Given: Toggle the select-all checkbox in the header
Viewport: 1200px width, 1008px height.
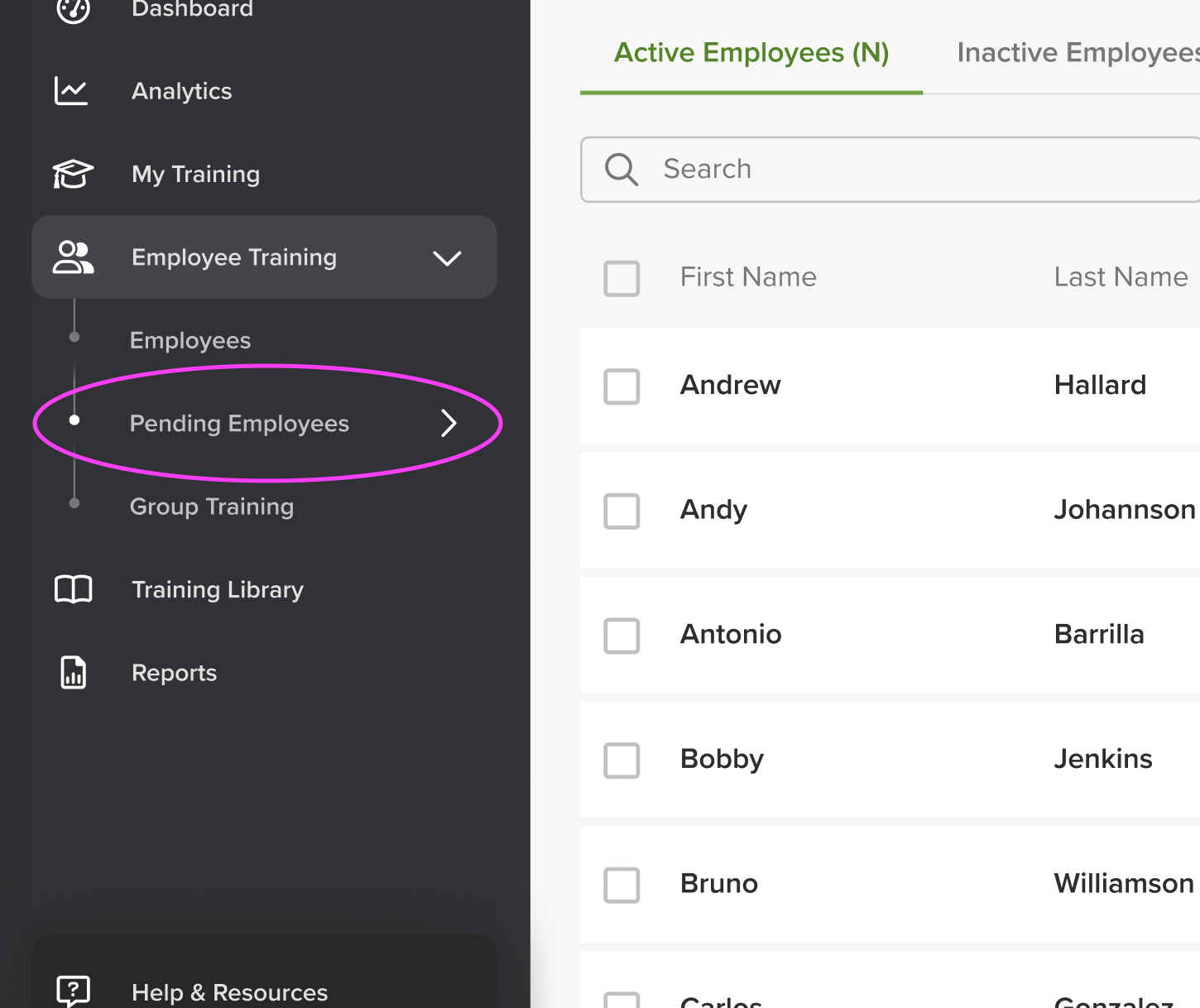Looking at the screenshot, I should pyautogui.click(x=622, y=278).
